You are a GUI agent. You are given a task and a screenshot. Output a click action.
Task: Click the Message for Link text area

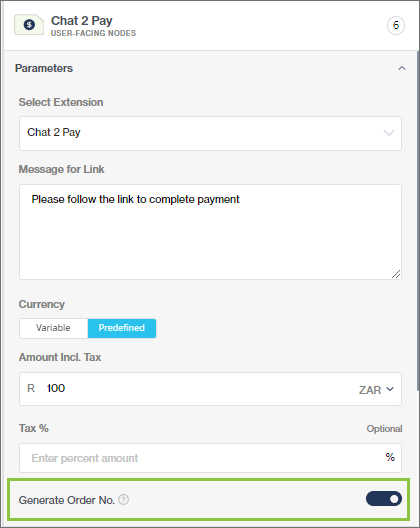[x=210, y=232]
